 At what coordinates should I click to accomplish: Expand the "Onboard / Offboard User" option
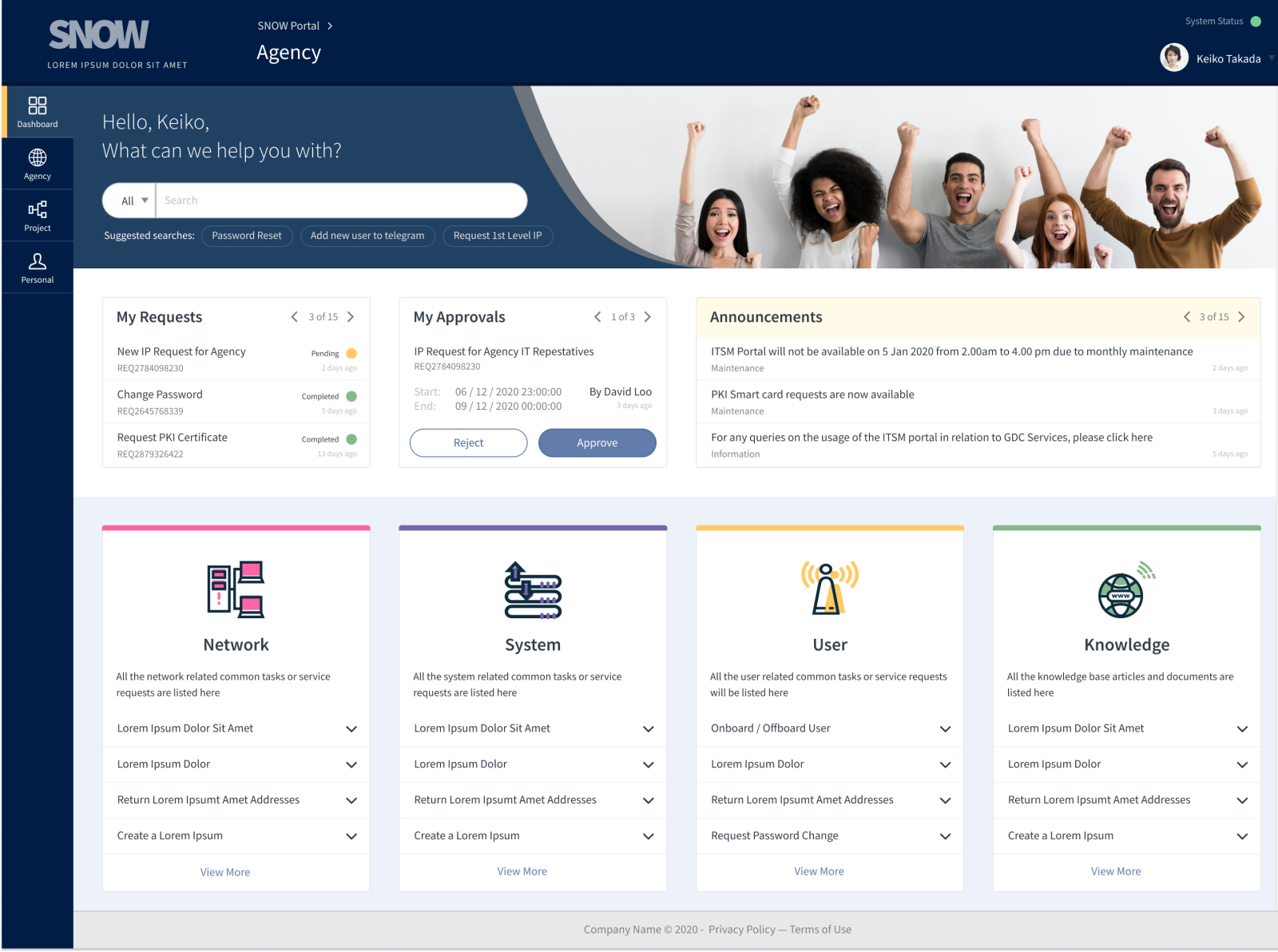coord(829,728)
